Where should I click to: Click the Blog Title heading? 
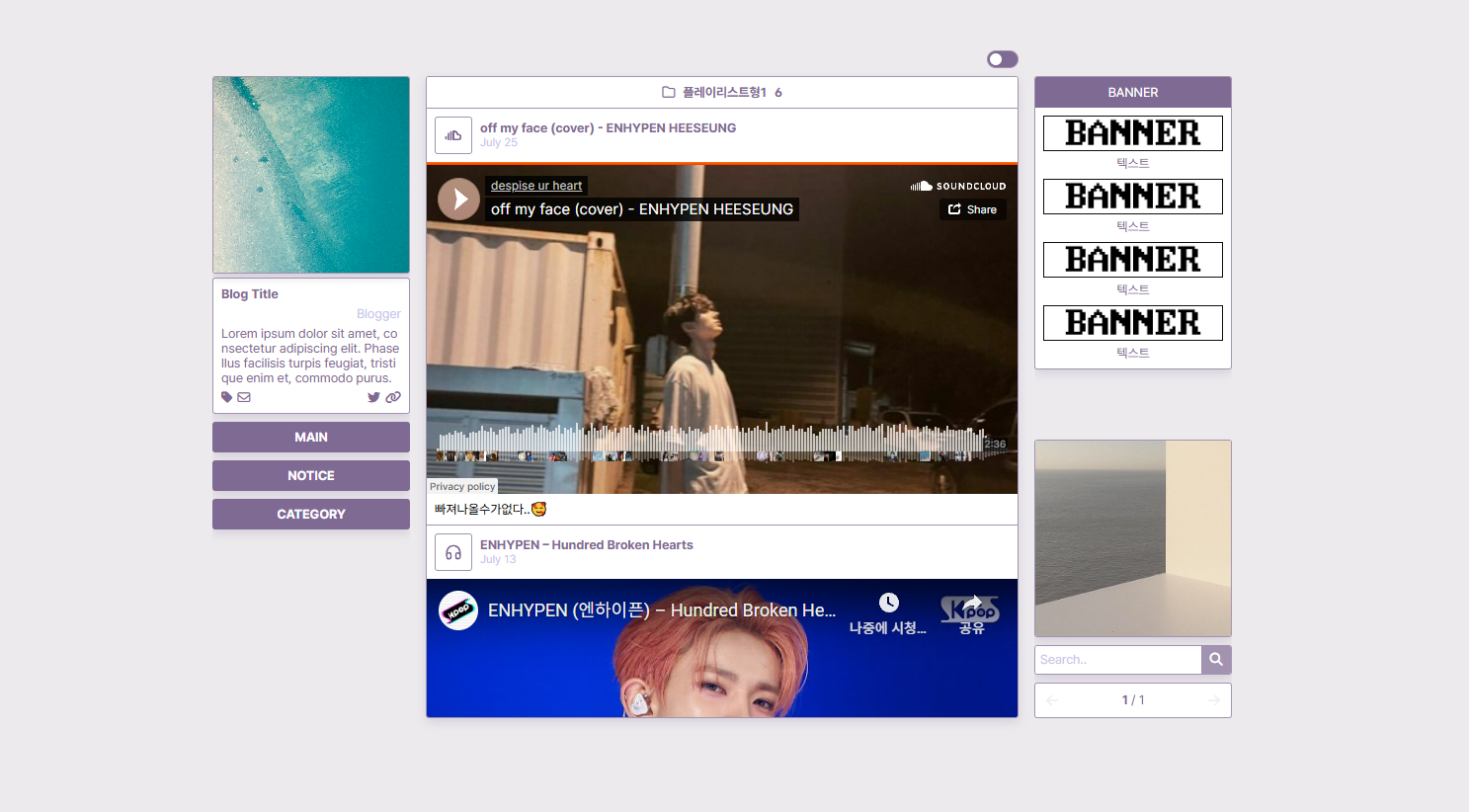click(x=250, y=293)
